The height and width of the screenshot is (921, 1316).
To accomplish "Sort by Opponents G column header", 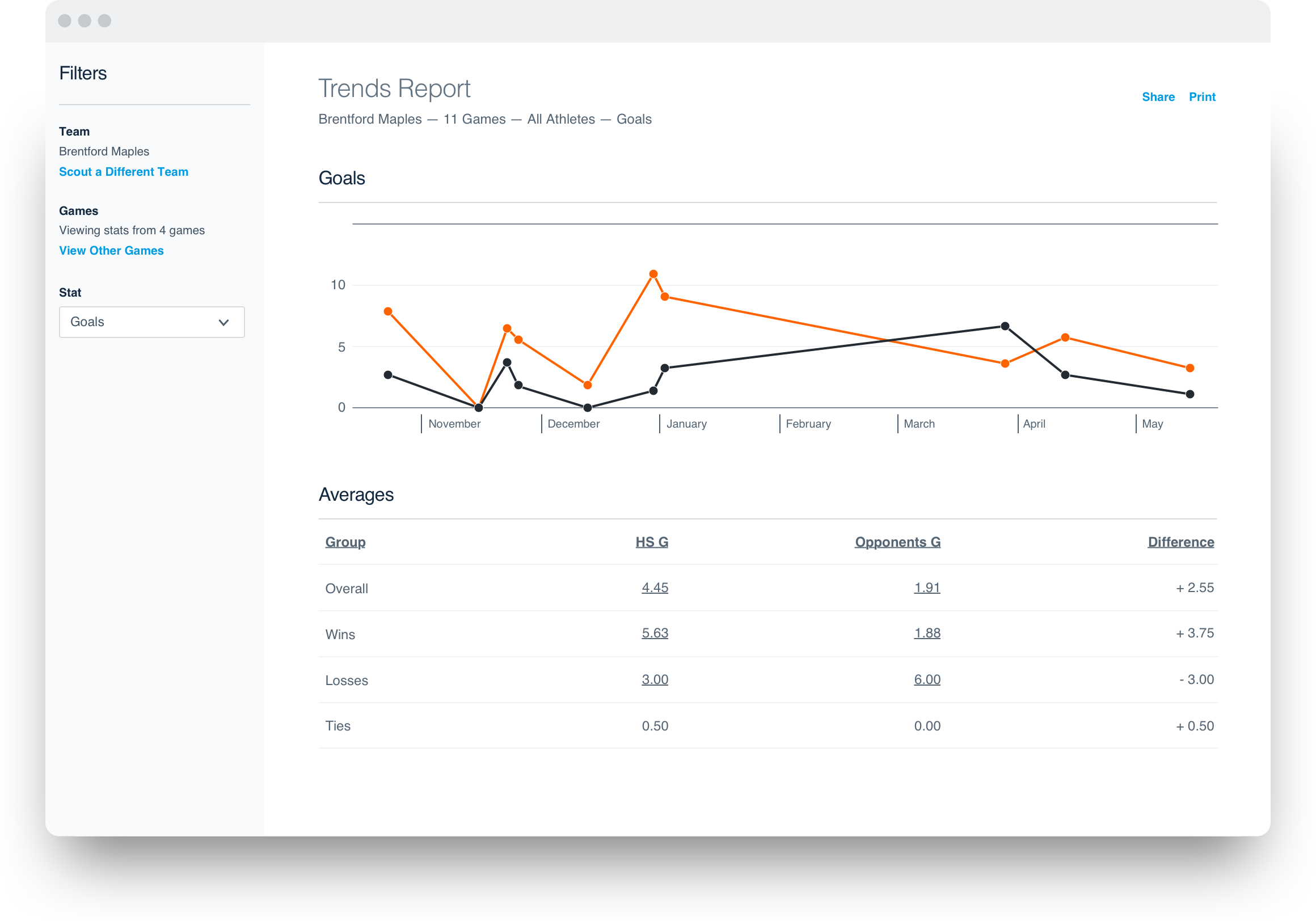I will coord(897,542).
